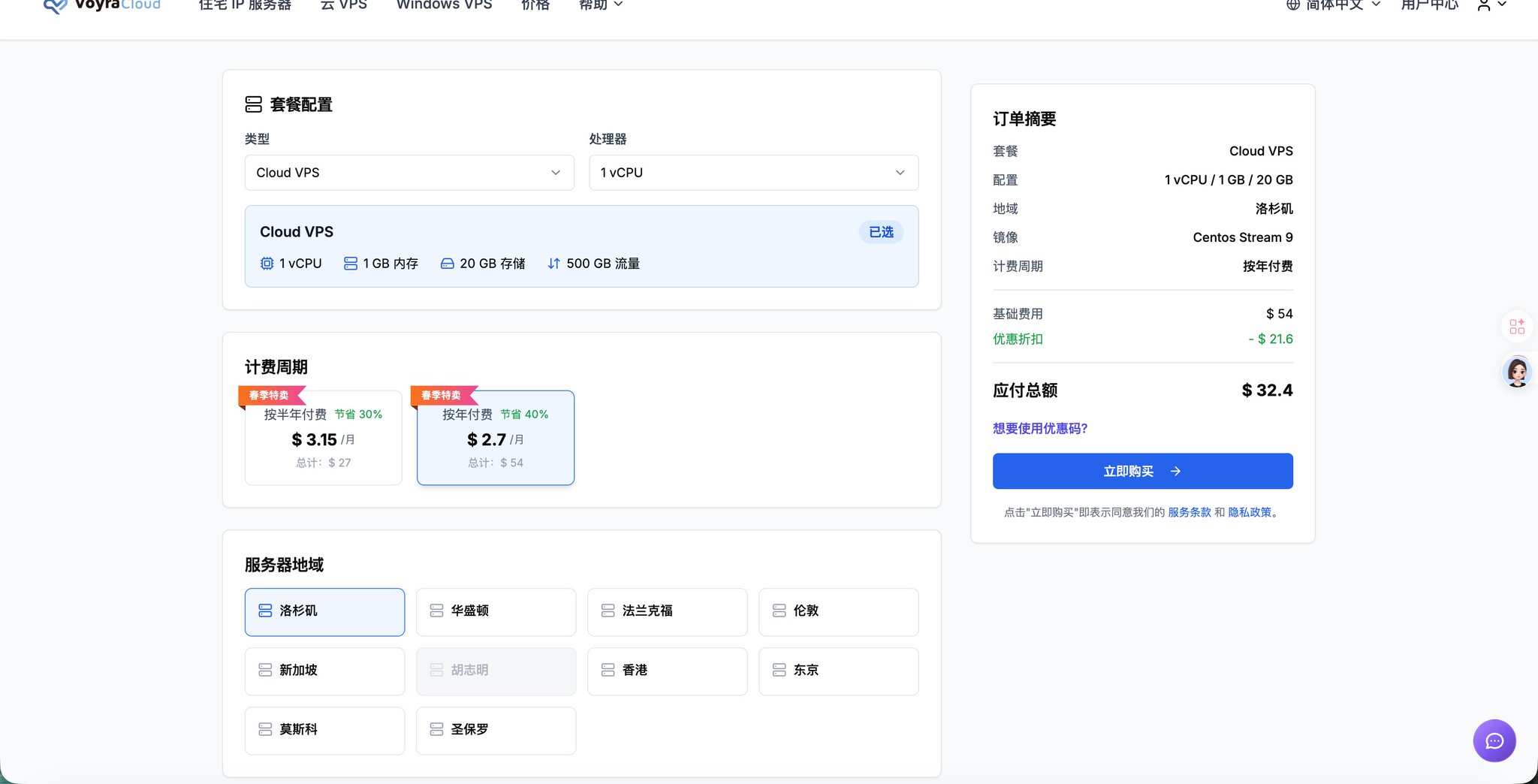Click the arrow in 立即购买 button
The image size is (1538, 784).
[x=1176, y=471]
